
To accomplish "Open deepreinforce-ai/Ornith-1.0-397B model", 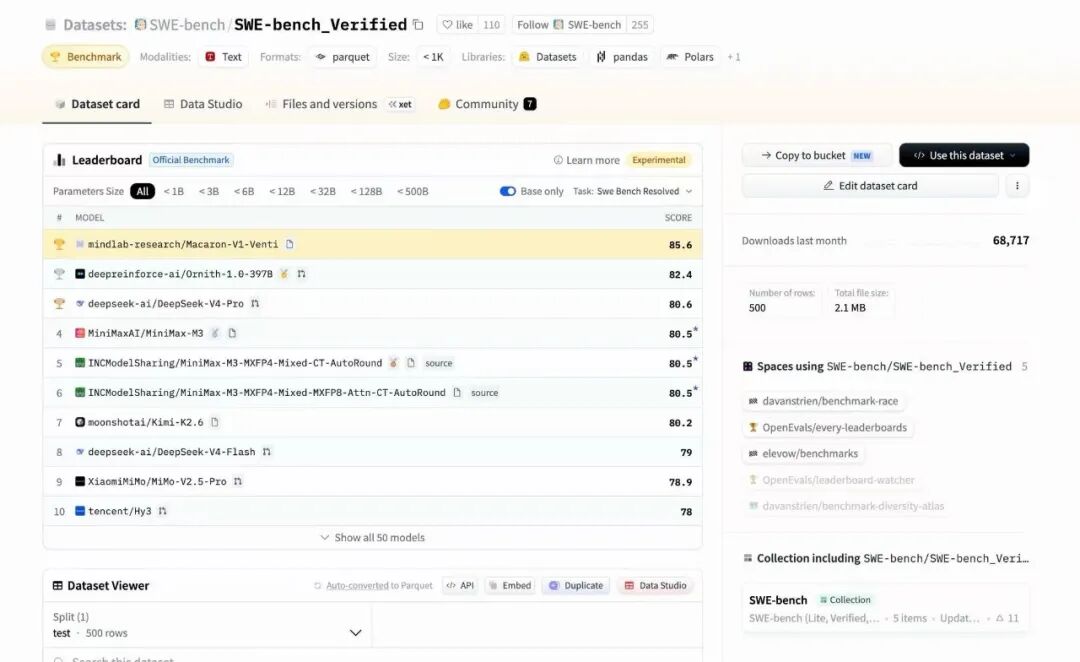I will [x=180, y=274].
